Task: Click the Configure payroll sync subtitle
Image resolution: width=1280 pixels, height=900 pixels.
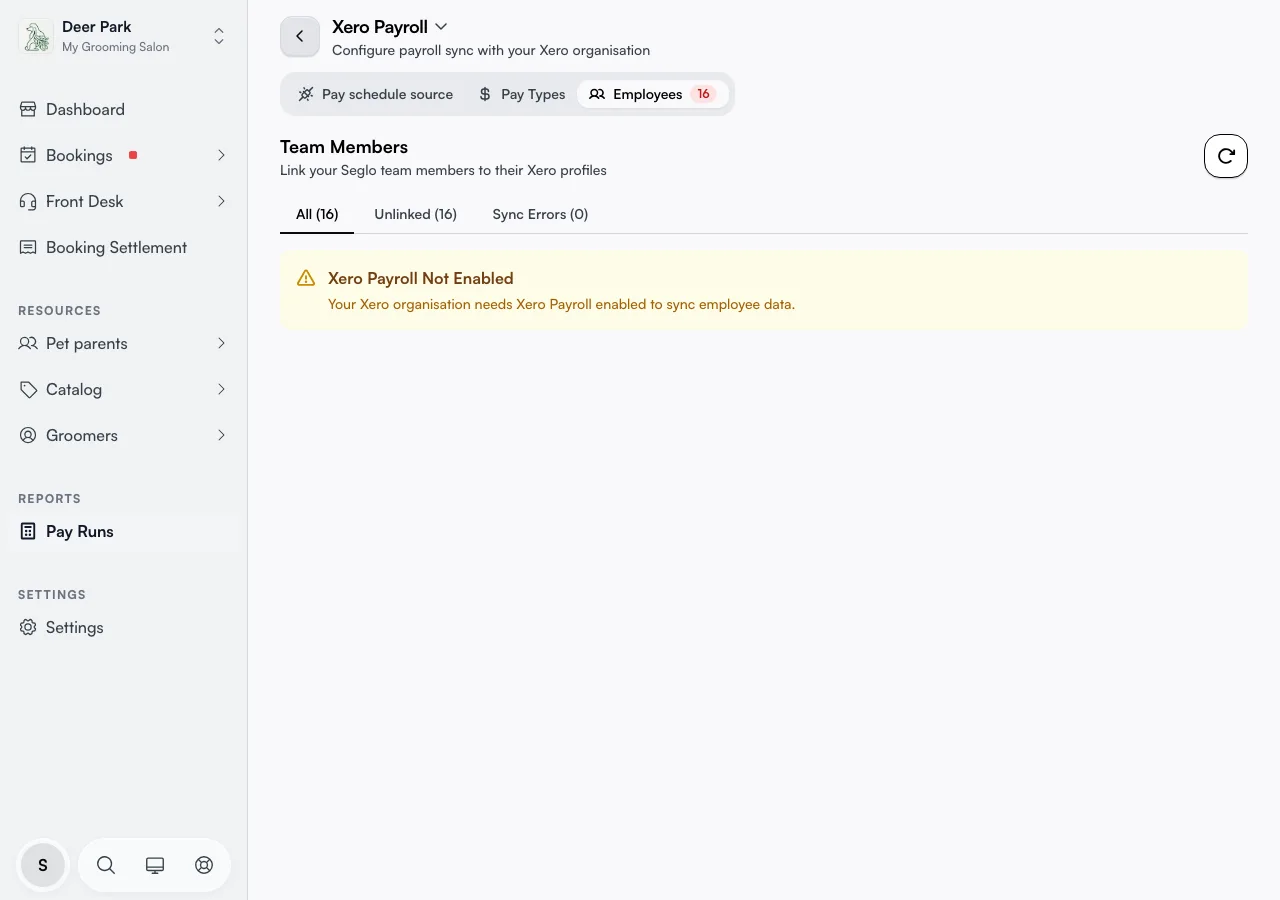Action: pos(491,50)
